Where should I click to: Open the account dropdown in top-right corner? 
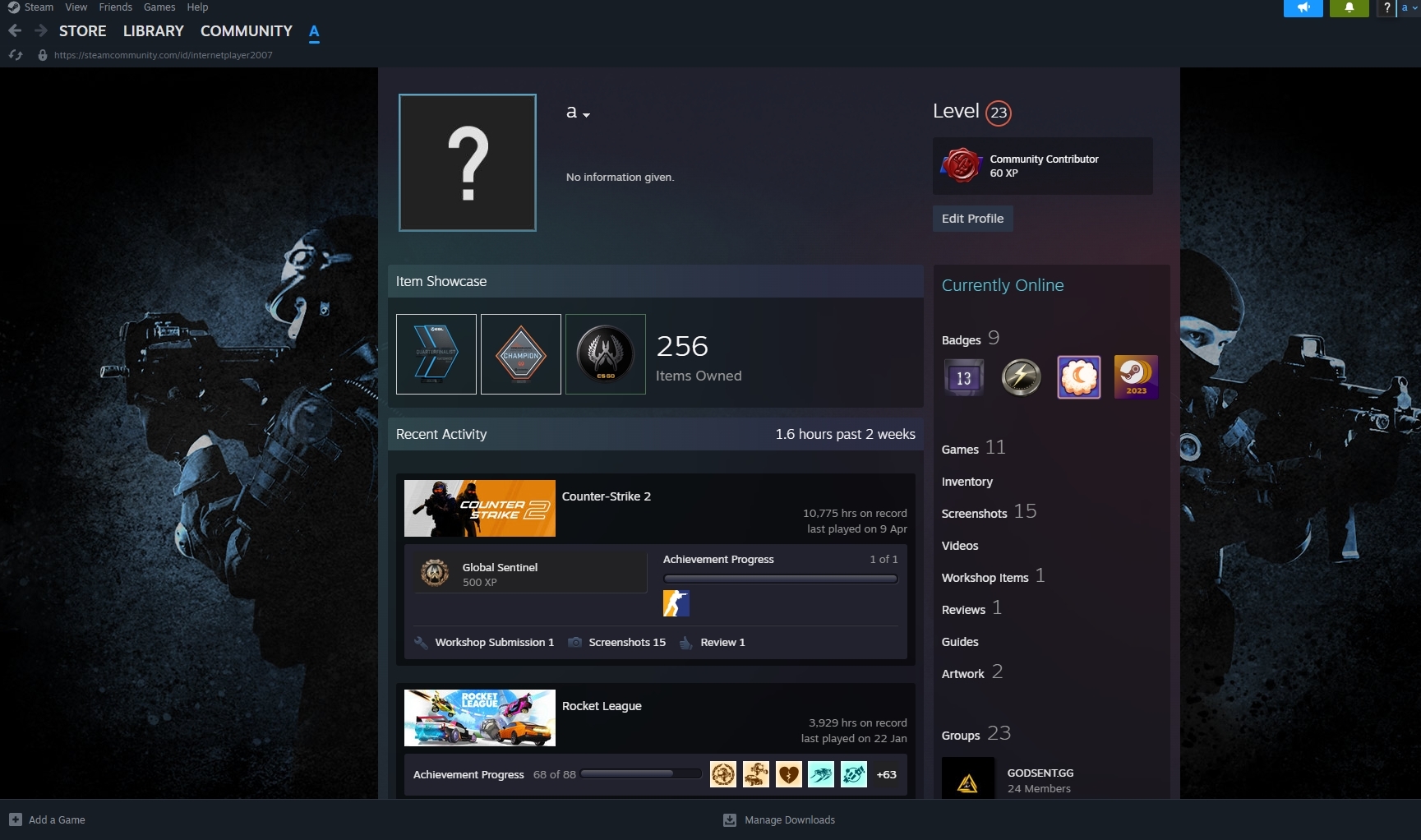[1409, 7]
